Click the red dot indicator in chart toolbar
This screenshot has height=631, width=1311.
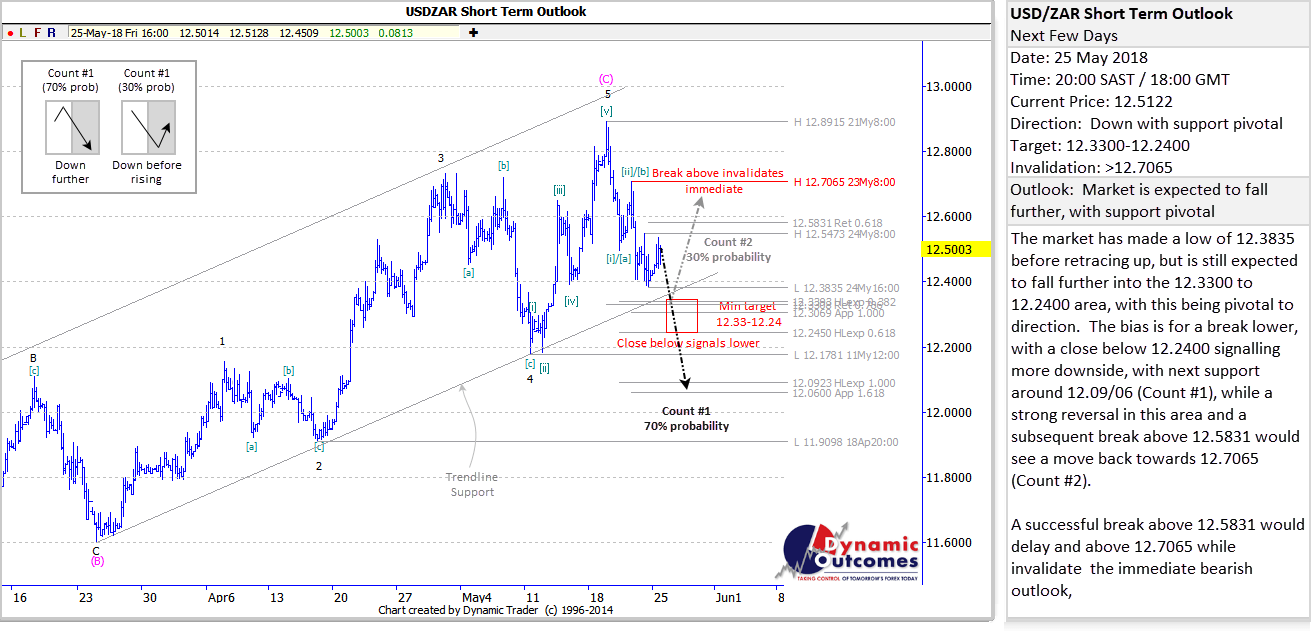click(9, 33)
